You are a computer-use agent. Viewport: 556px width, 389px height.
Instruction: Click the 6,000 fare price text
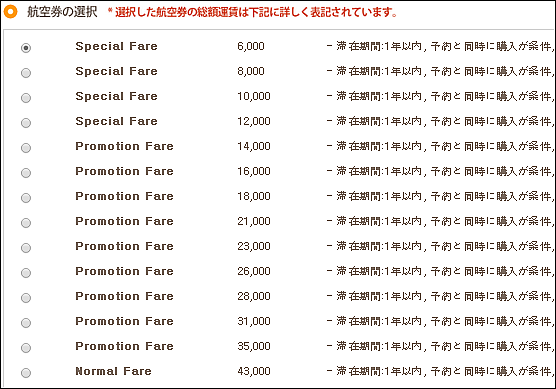251,46
